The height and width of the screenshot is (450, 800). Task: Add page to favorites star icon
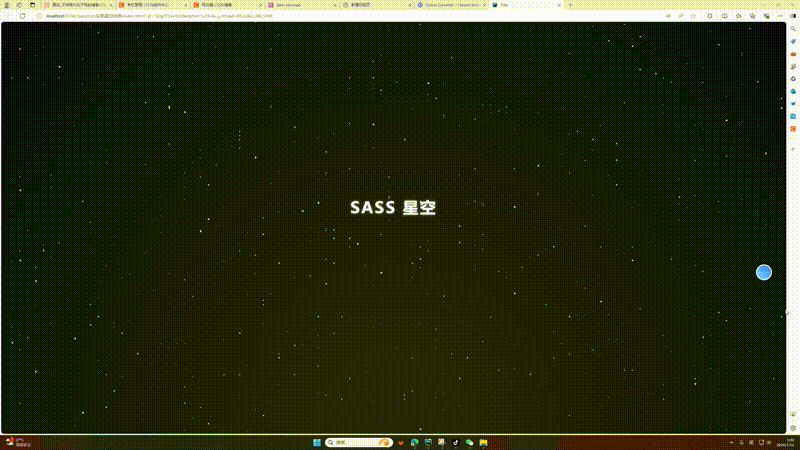coord(693,16)
